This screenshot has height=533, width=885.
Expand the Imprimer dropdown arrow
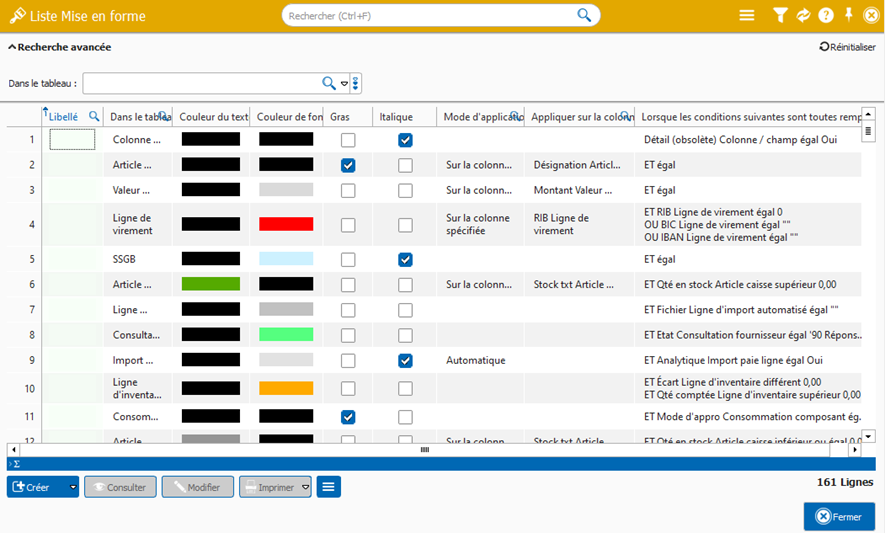tap(305, 487)
